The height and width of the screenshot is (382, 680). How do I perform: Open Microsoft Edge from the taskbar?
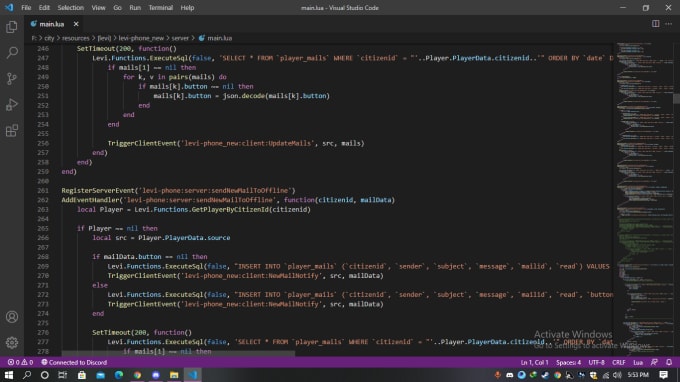pyautogui.click(x=119, y=375)
